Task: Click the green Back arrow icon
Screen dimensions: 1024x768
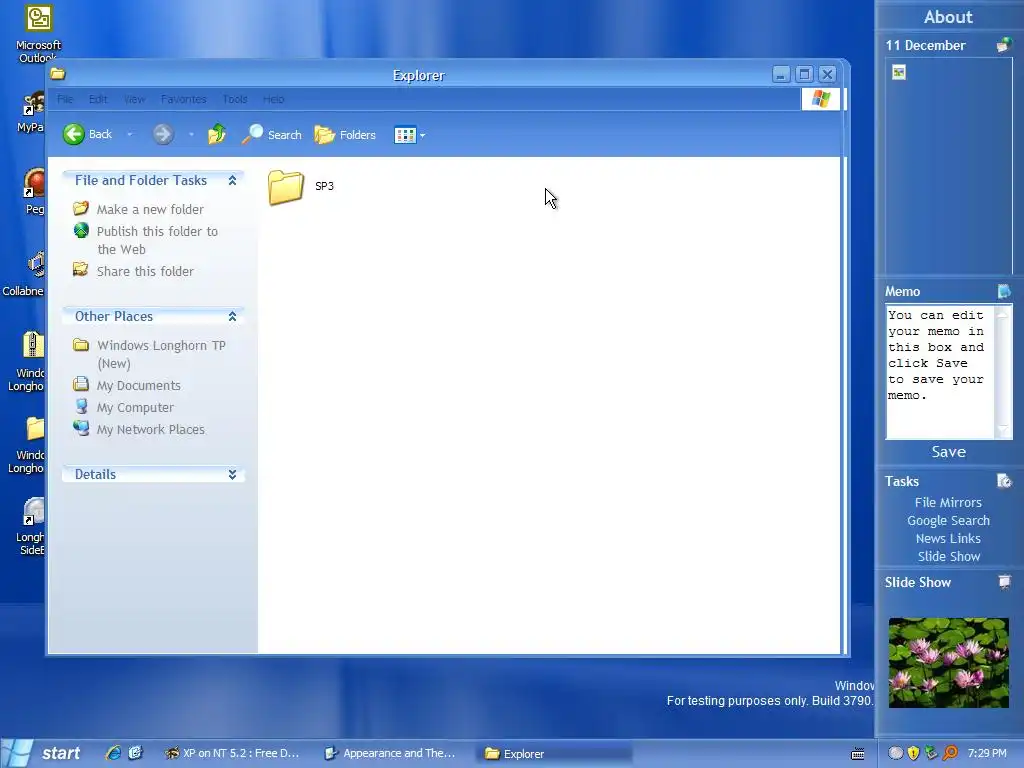Action: (74, 135)
